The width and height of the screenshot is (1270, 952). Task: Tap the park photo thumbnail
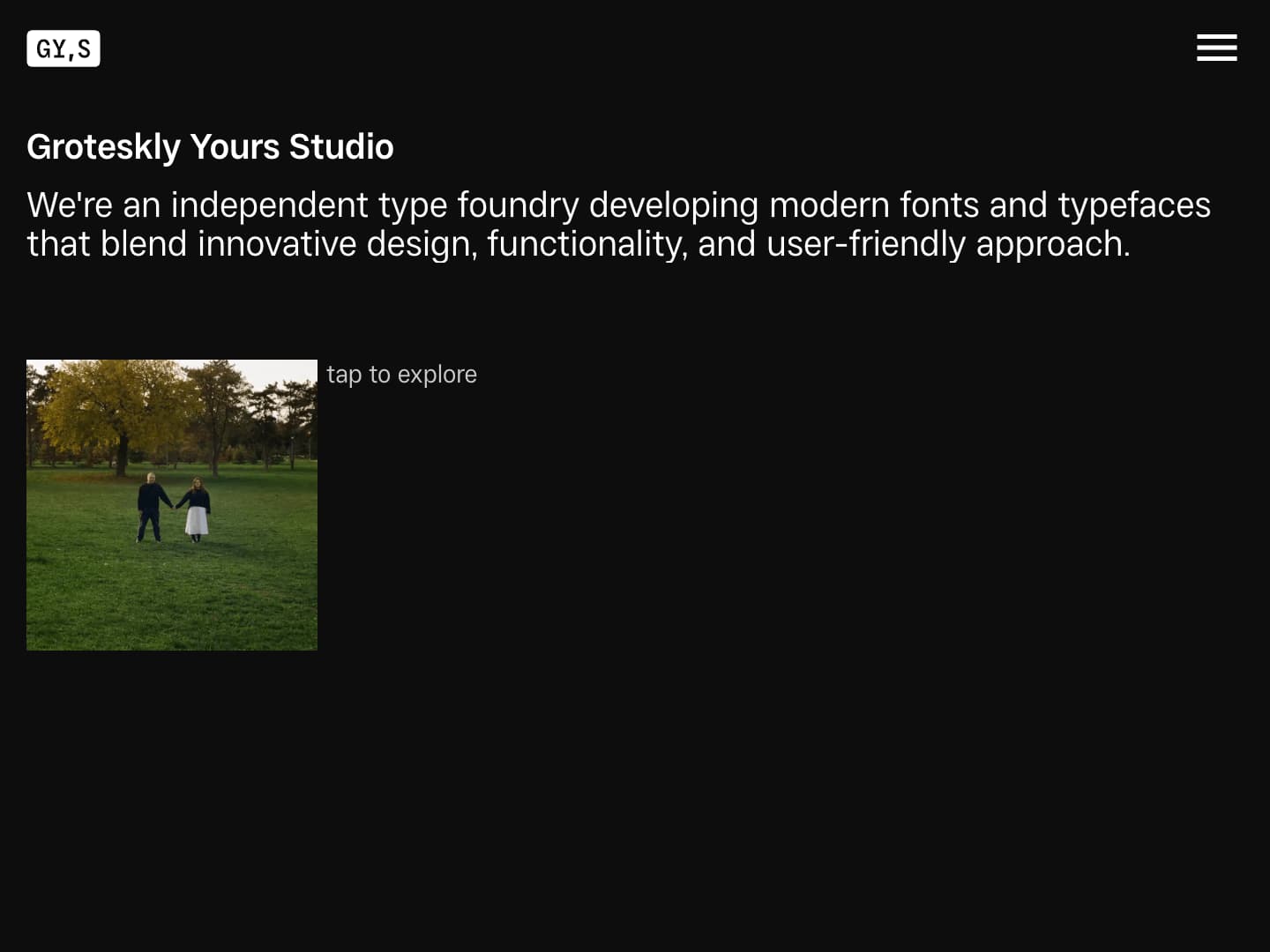(x=172, y=504)
